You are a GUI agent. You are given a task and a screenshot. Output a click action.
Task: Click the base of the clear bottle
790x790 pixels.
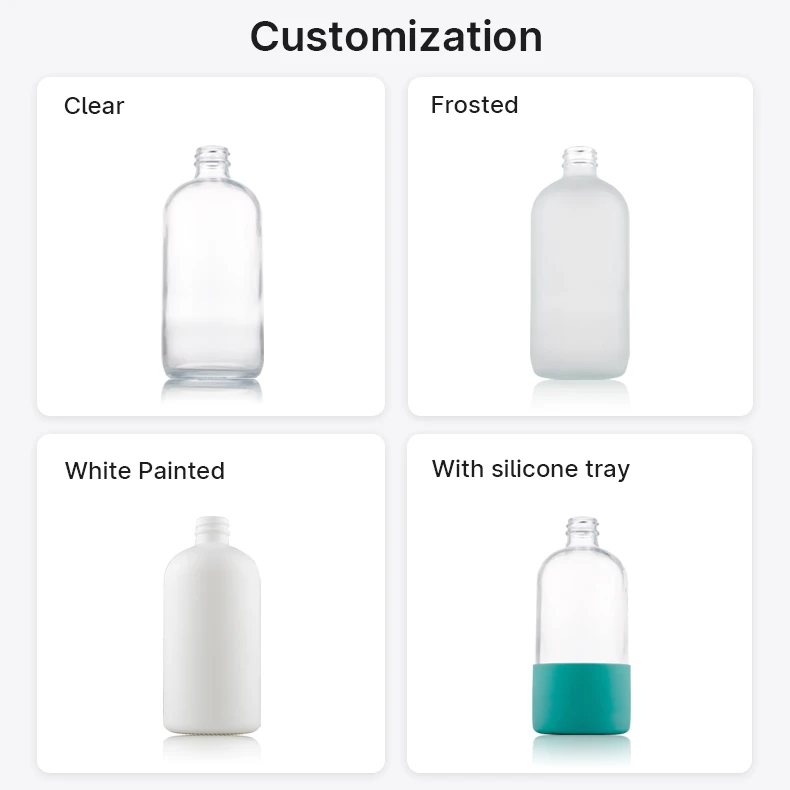212,372
